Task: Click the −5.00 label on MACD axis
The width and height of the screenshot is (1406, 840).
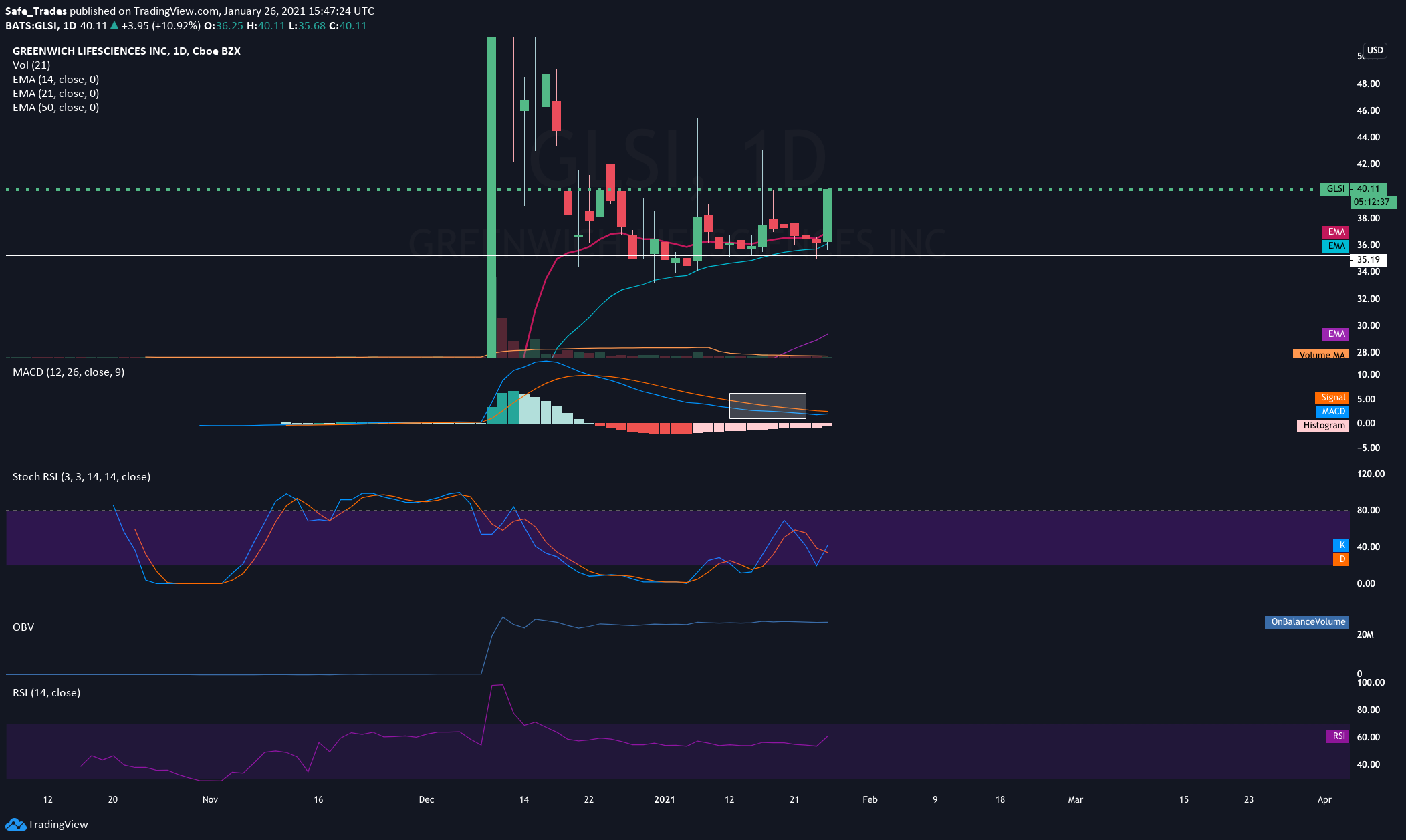Action: coord(1369,448)
